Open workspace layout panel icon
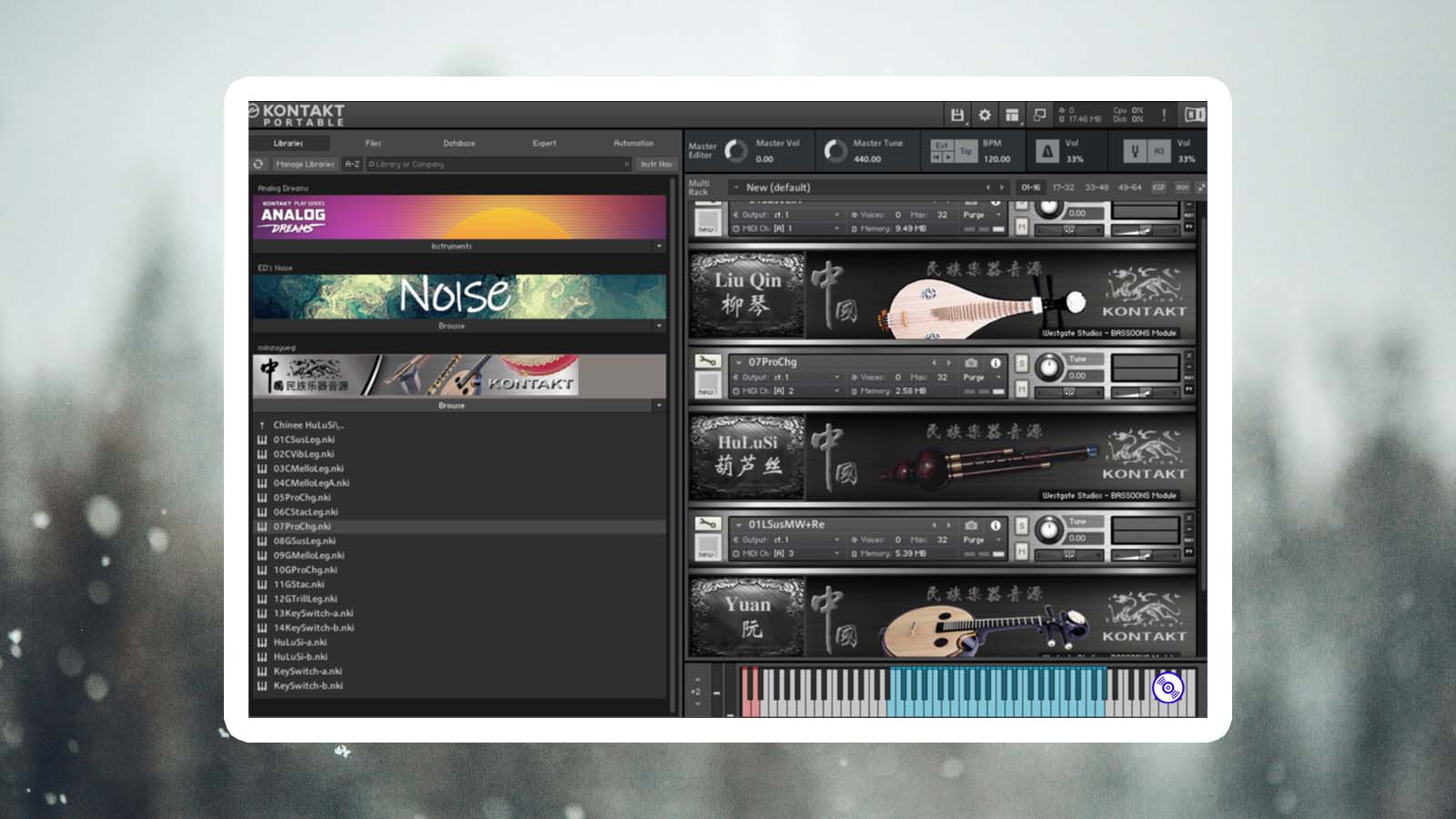The width and height of the screenshot is (1456, 819). tap(1012, 115)
